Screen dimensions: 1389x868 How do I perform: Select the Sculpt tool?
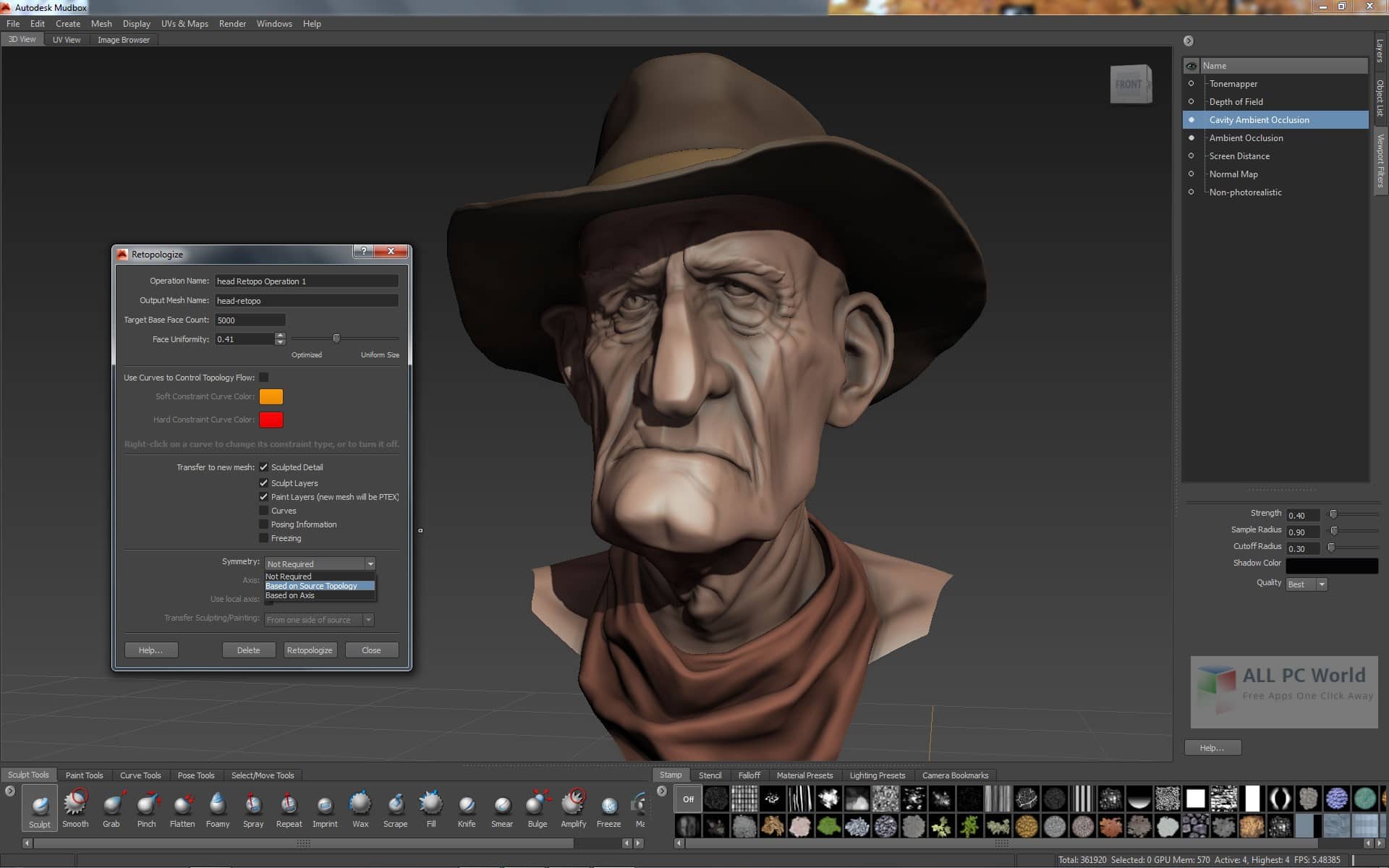(x=40, y=808)
